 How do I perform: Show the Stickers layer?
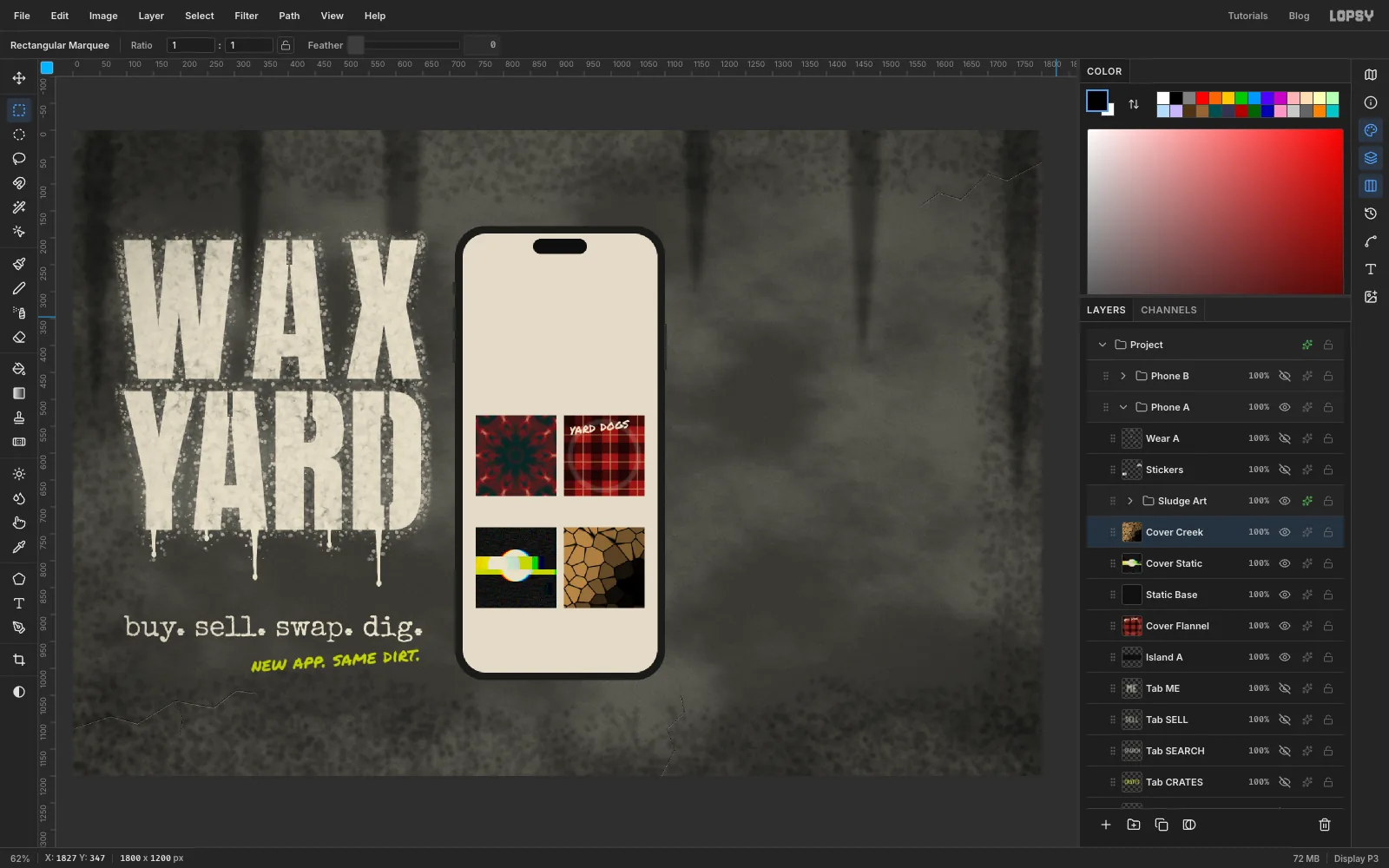(1285, 470)
